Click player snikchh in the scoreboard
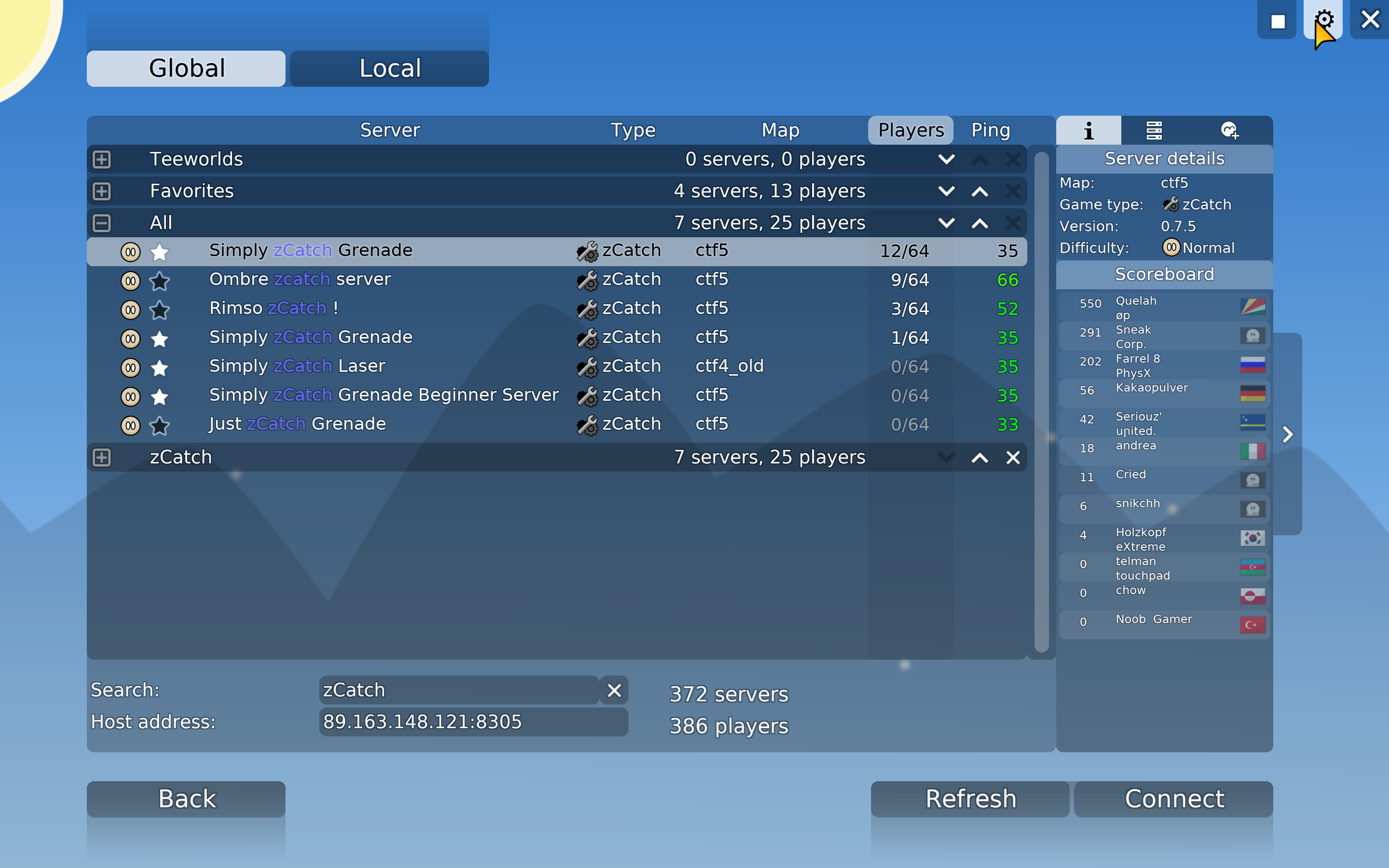The height and width of the screenshot is (868, 1389). [x=1164, y=509]
